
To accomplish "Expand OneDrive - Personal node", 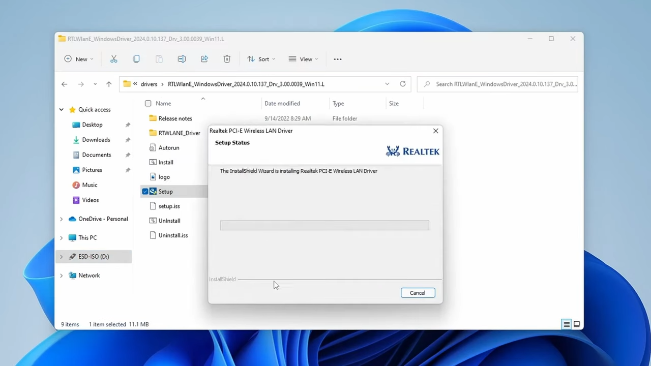I will (x=61, y=219).
